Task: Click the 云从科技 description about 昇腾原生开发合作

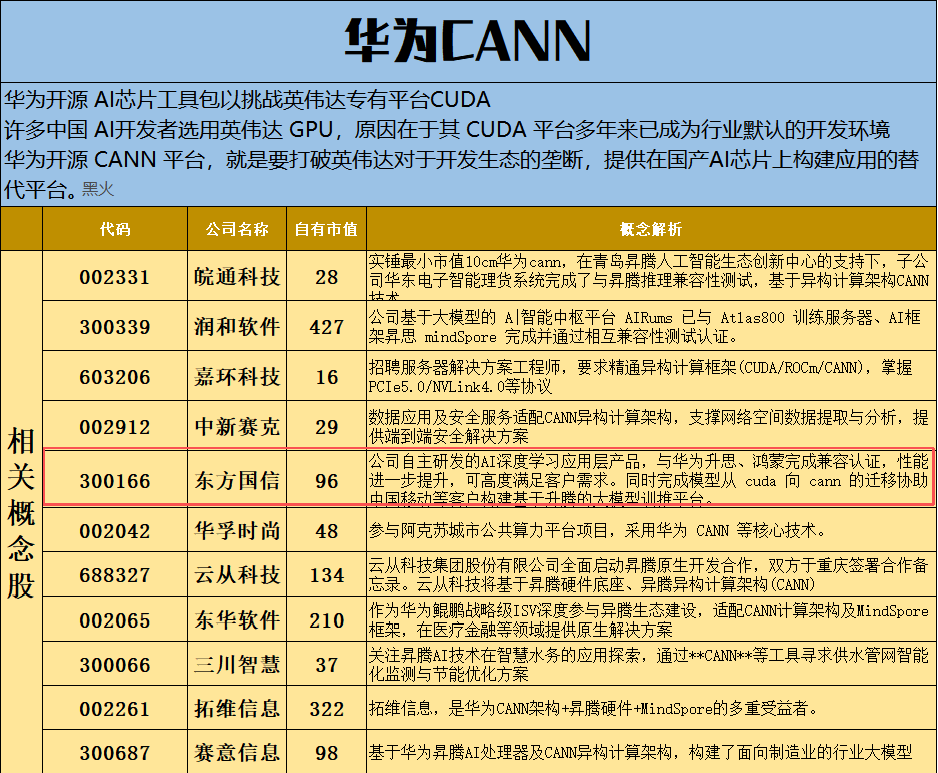Action: (x=651, y=574)
